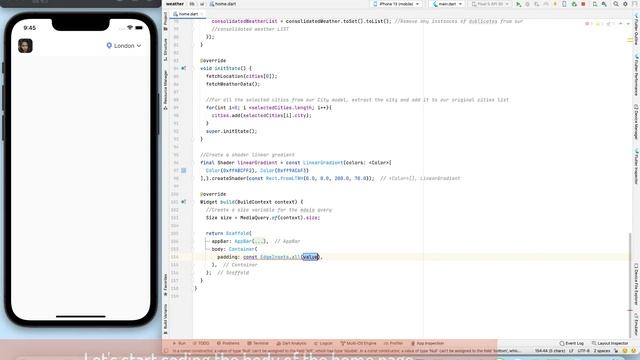Open the Resource Manager tool window
This screenshot has width=640, height=360.
point(165,90)
